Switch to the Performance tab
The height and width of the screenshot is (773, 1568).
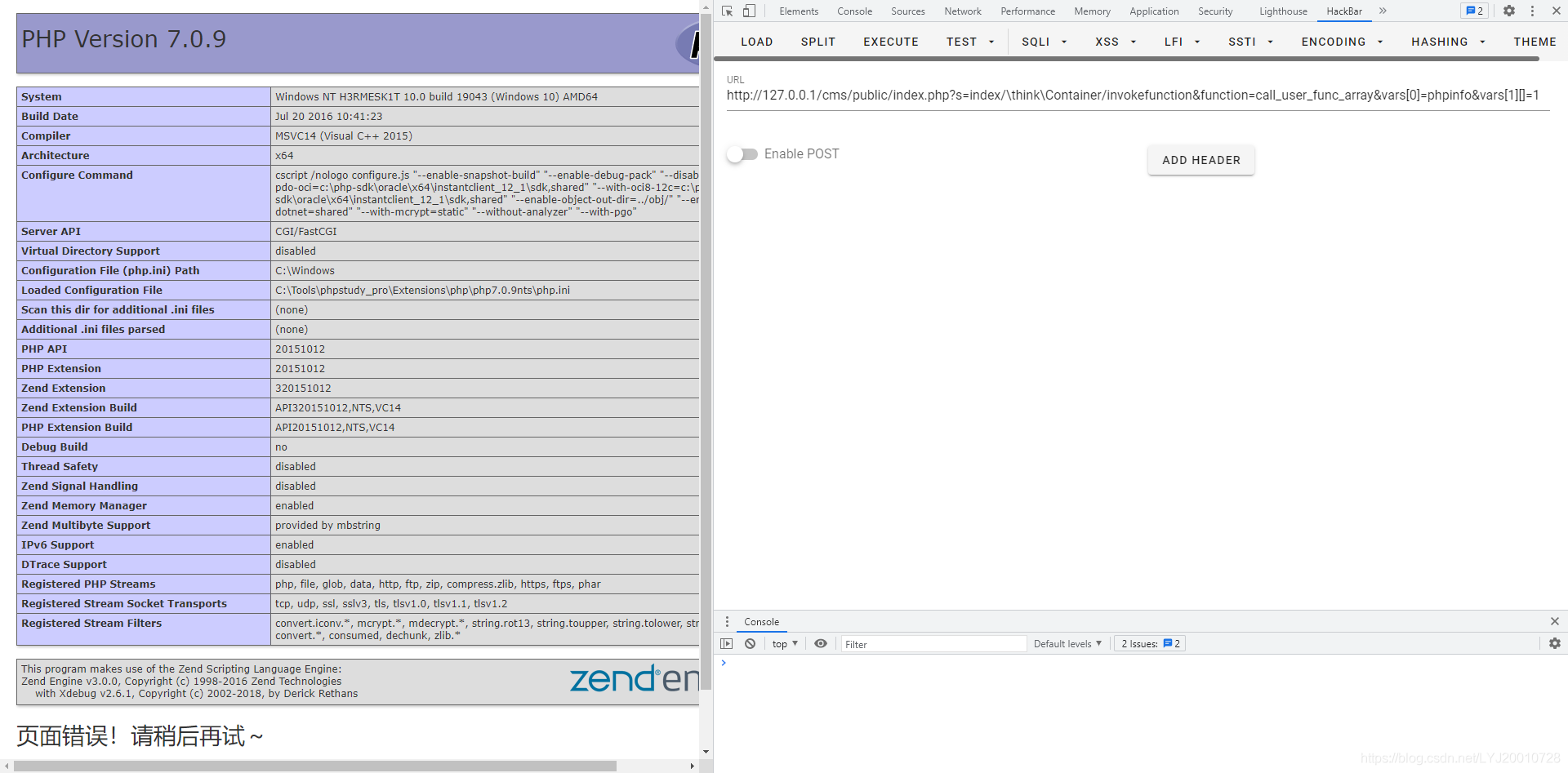(1027, 11)
